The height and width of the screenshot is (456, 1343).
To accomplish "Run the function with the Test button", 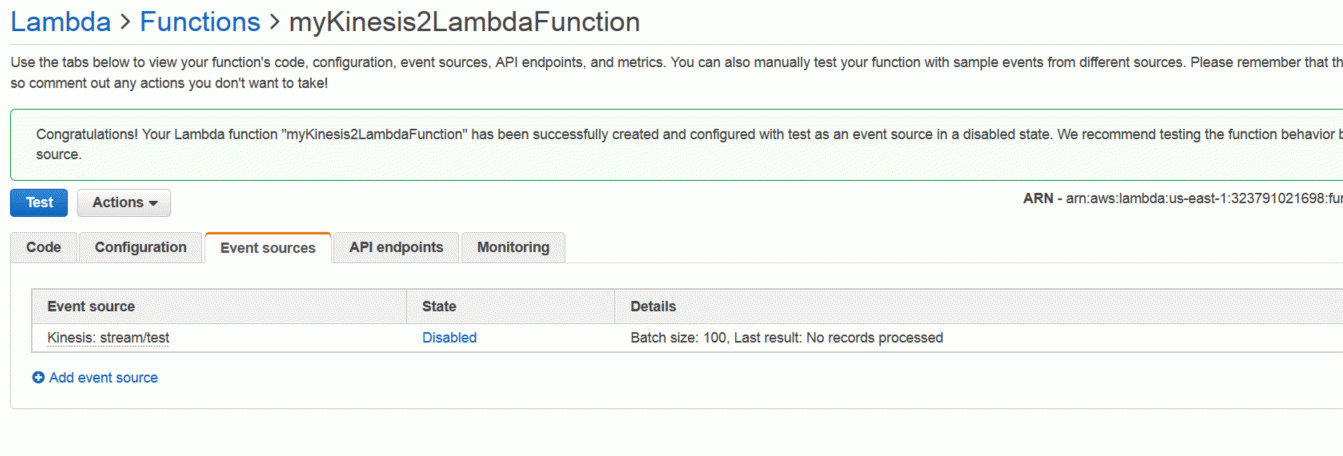I will (x=39, y=203).
